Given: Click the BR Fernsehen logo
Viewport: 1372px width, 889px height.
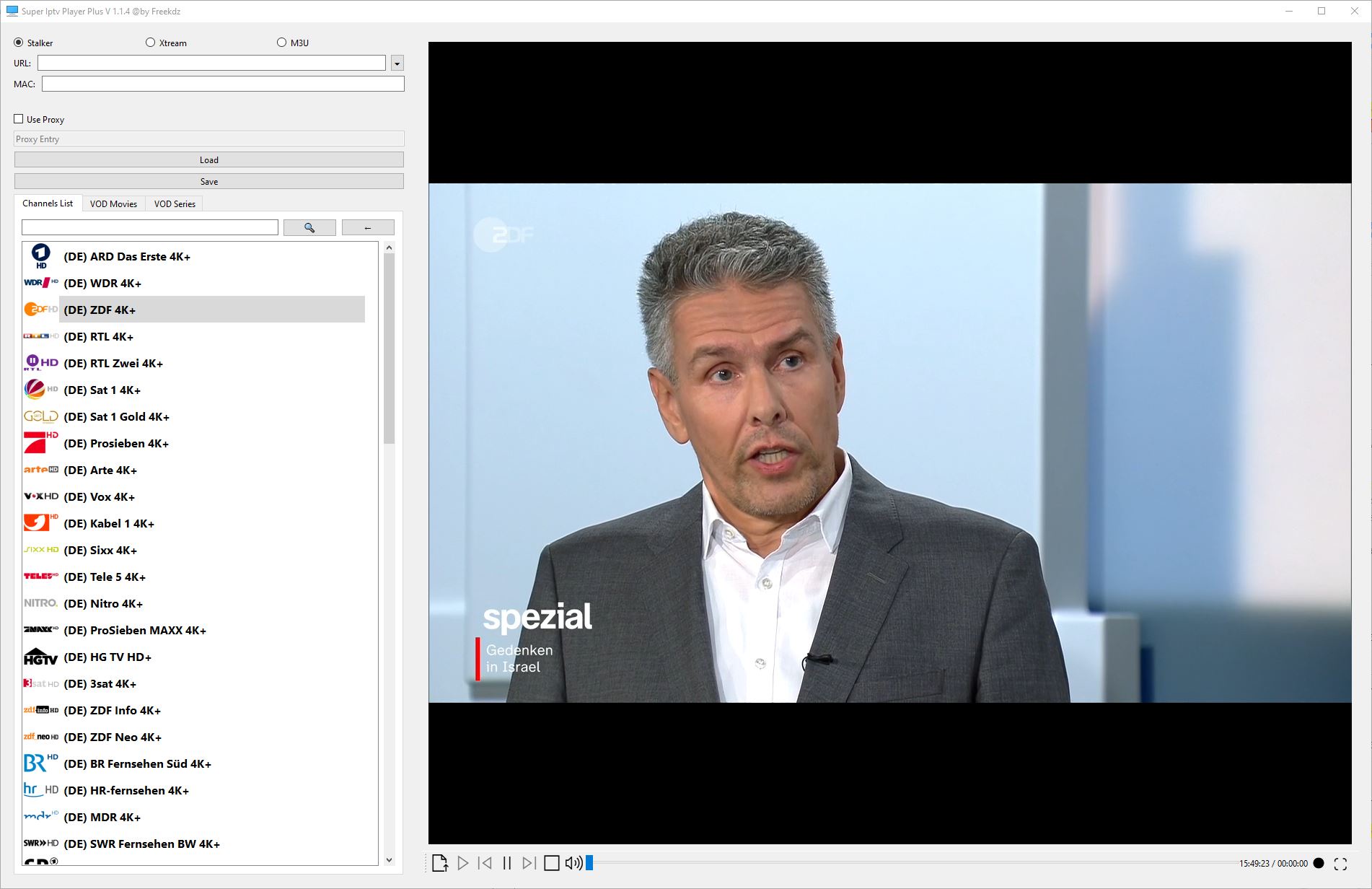Looking at the screenshot, I should tap(41, 763).
